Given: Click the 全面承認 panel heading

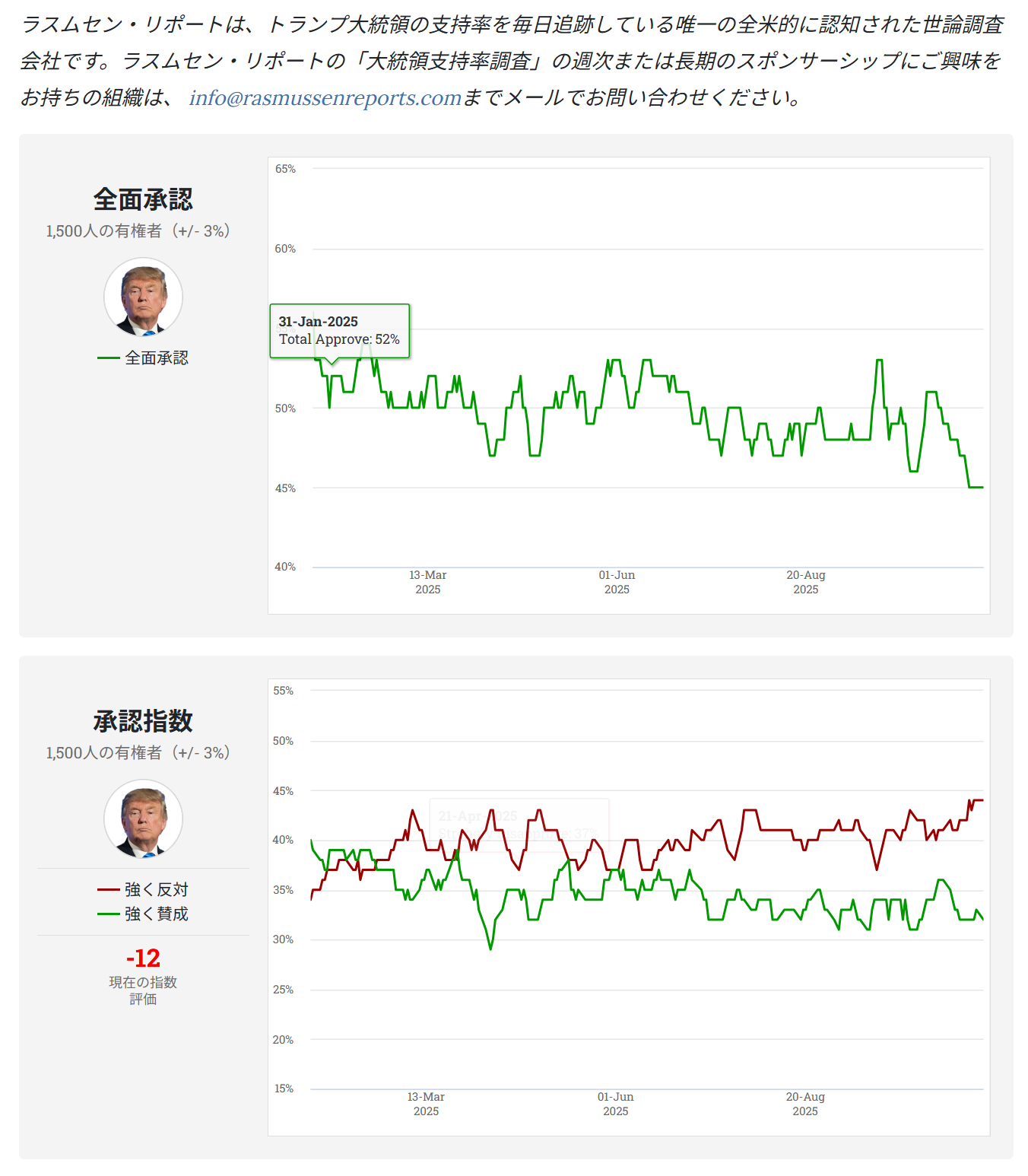Looking at the screenshot, I should tap(143, 199).
